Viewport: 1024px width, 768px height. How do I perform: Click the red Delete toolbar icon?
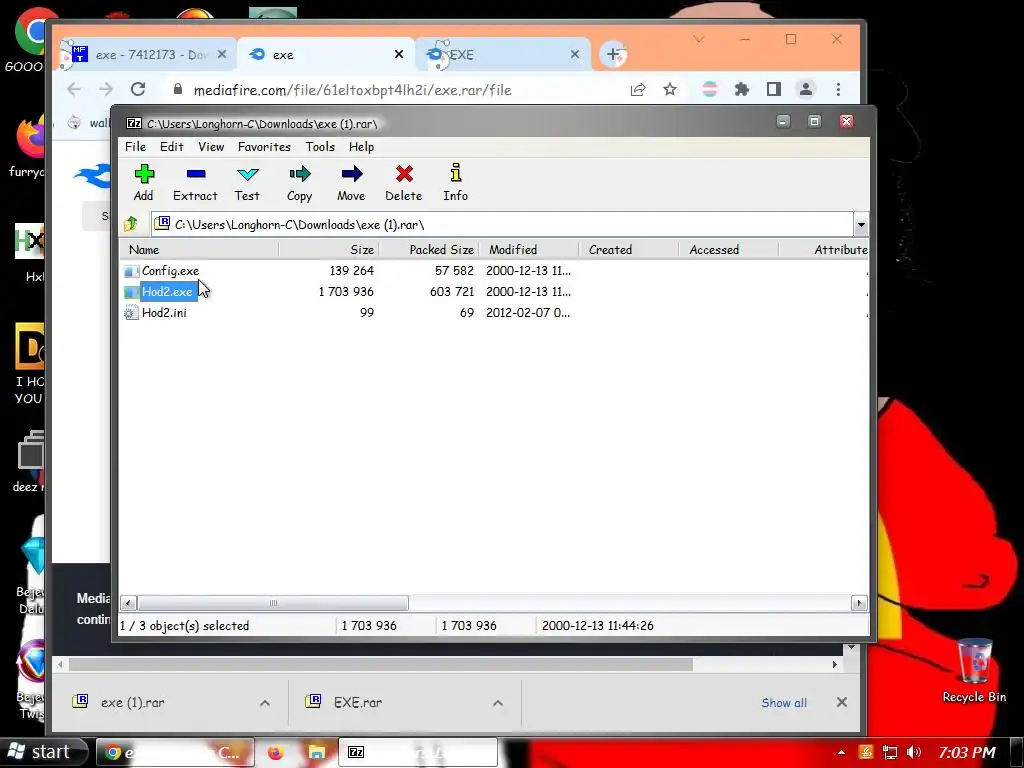[x=404, y=182]
